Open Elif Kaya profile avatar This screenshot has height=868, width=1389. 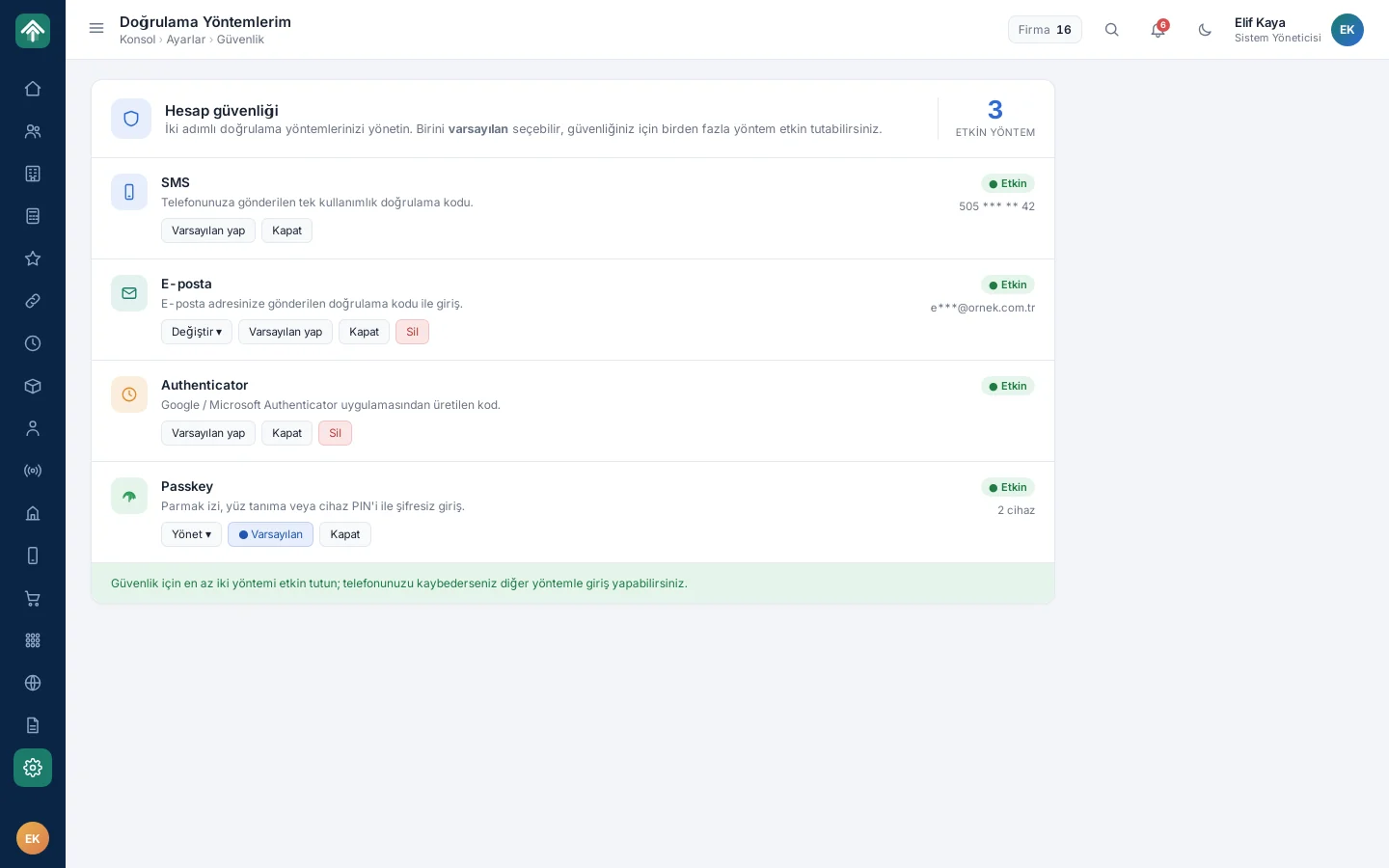coord(1348,30)
